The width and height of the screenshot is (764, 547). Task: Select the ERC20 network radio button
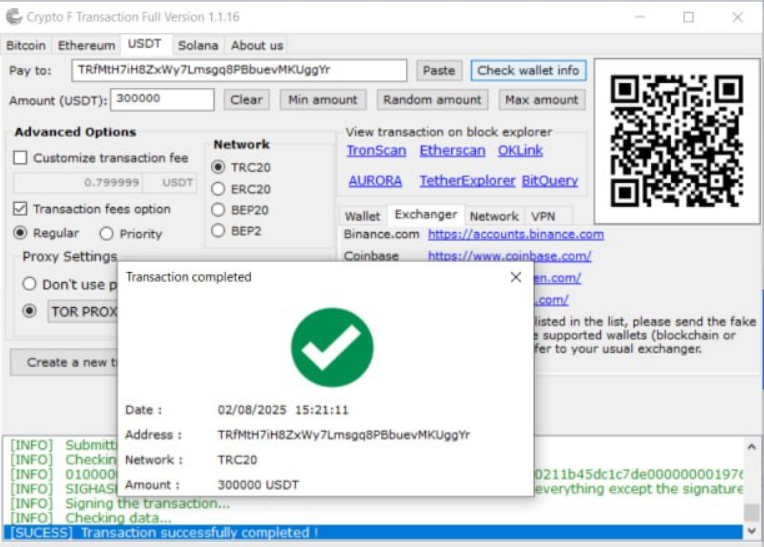coord(218,189)
